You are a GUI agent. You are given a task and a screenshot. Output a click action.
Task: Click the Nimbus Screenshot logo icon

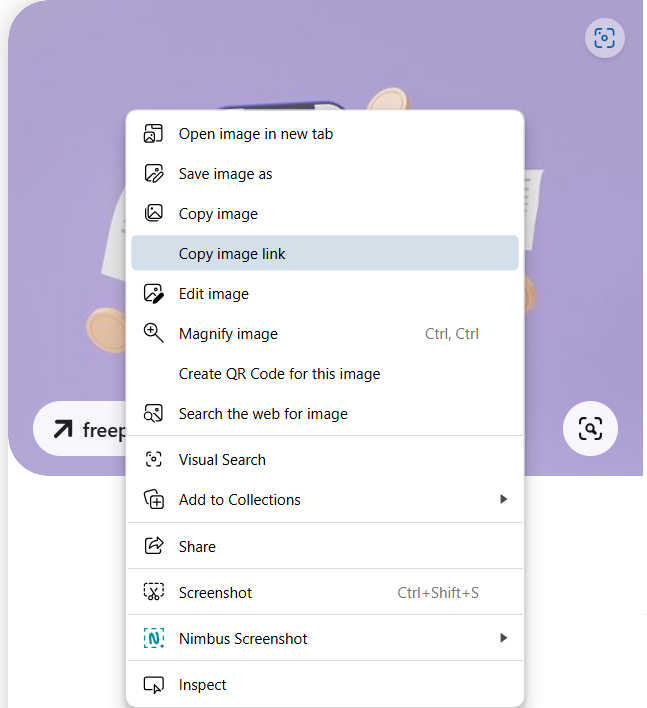tap(153, 639)
